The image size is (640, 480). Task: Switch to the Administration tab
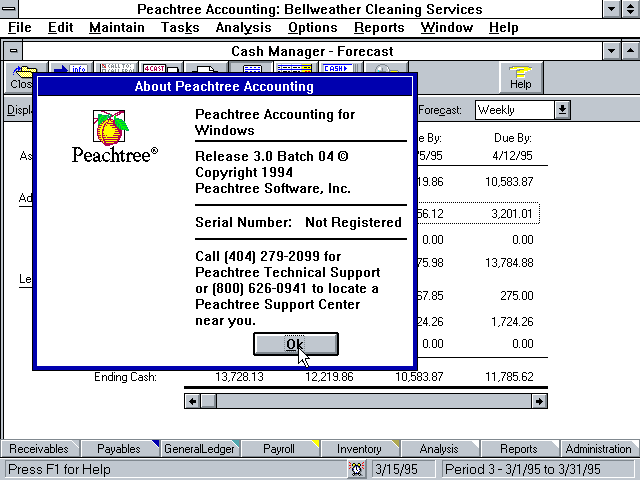pos(598,449)
